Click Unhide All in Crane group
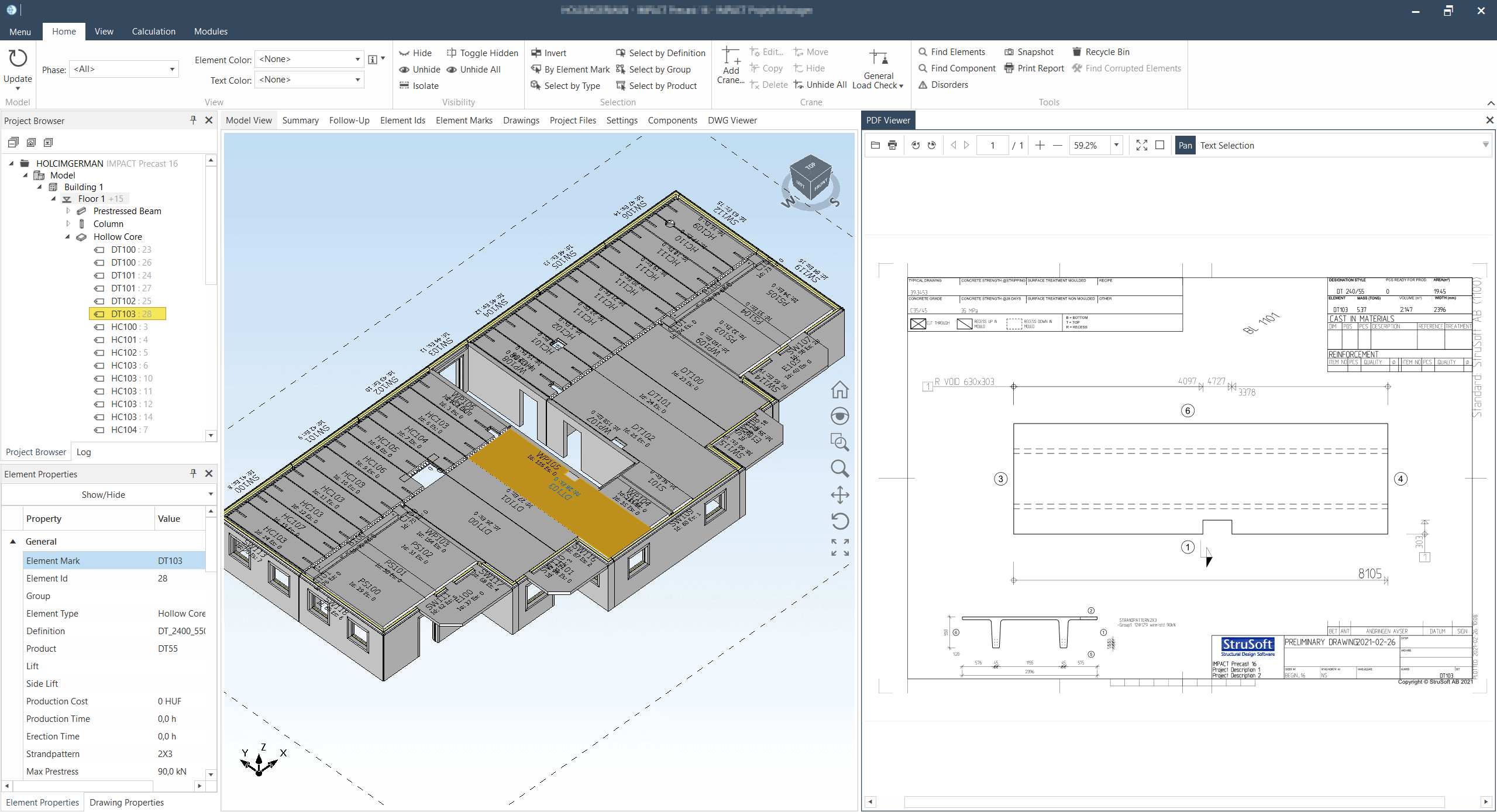Image resolution: width=1497 pixels, height=812 pixels. pos(820,85)
